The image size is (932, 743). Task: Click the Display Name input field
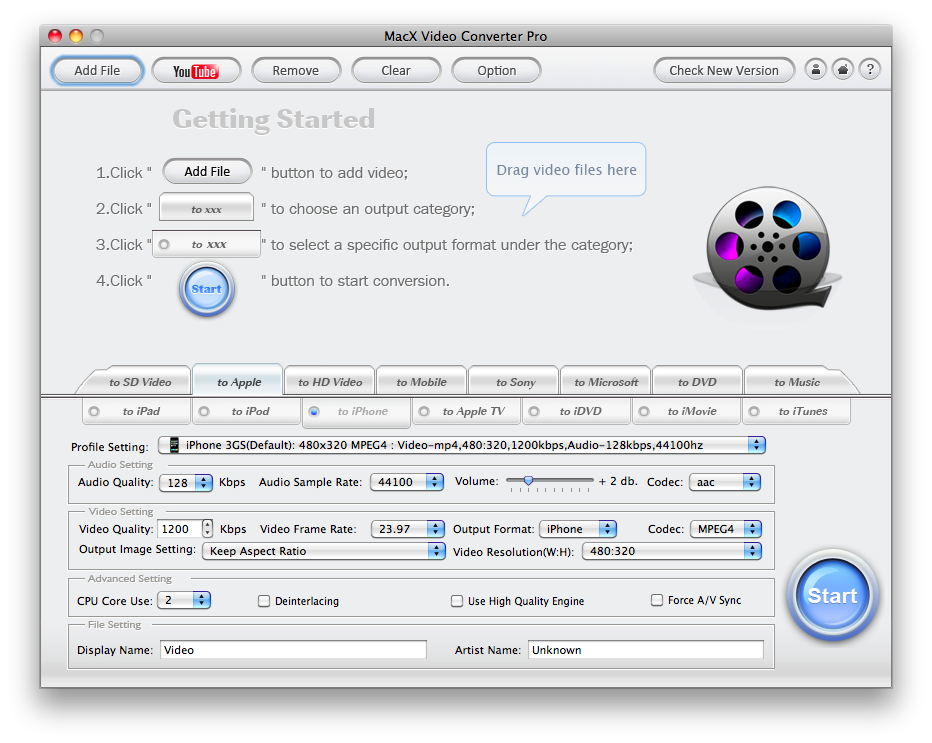[x=293, y=650]
